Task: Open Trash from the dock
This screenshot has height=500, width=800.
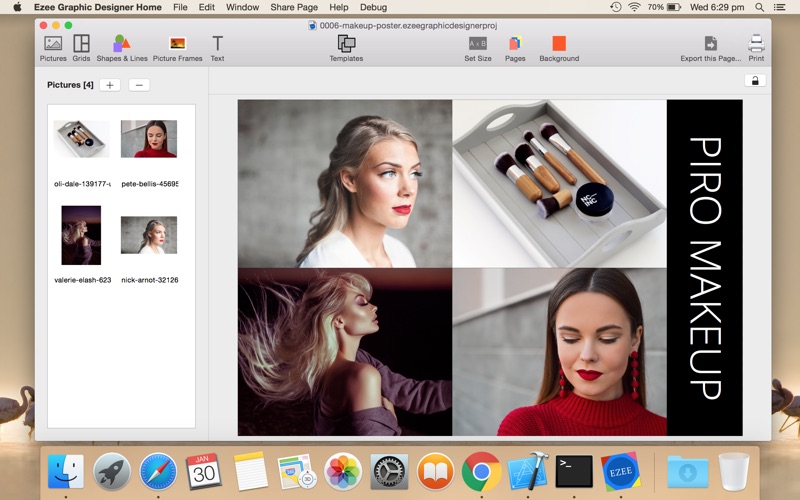Action: pos(734,471)
